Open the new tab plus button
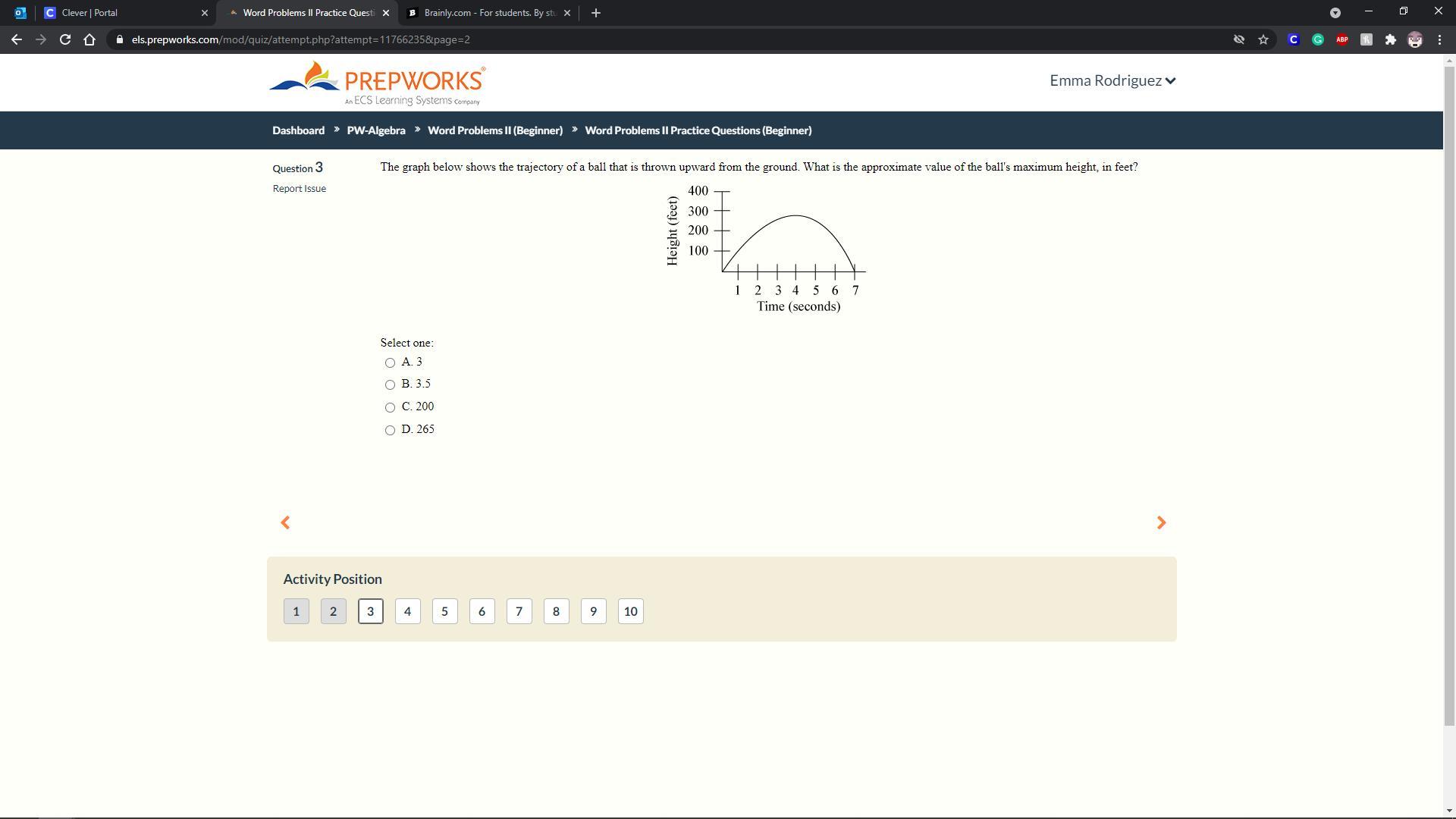1456x819 pixels. 596,13
